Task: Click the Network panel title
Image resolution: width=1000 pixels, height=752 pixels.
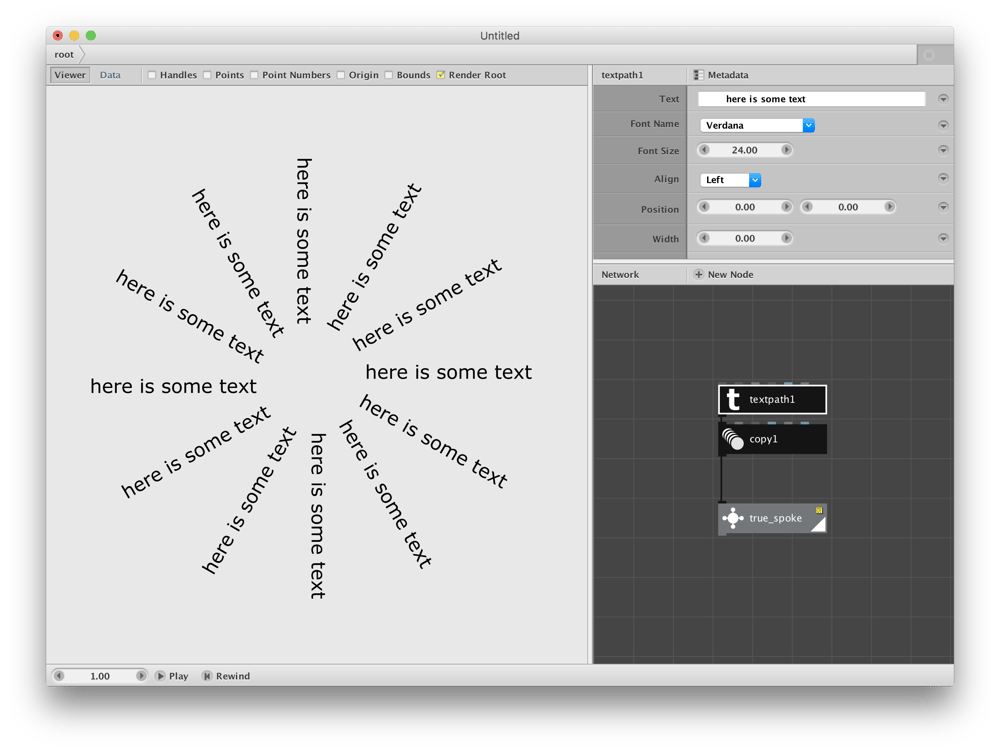Action: [x=620, y=274]
